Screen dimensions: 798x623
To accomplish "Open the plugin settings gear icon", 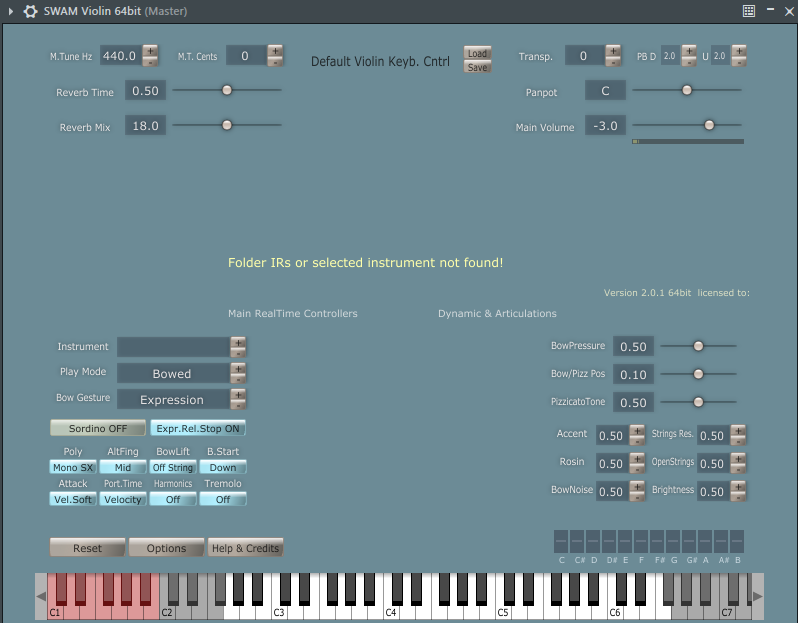I will click(31, 11).
